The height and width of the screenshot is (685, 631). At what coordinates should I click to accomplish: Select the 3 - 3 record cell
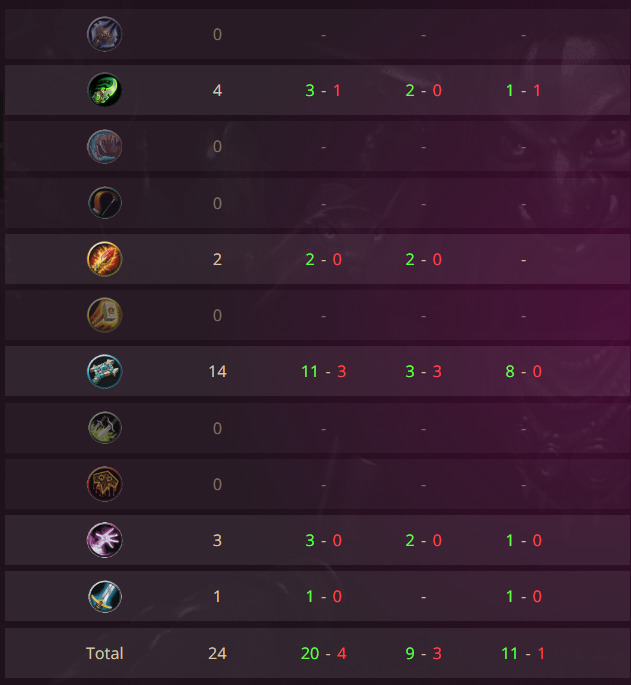[x=423, y=371]
